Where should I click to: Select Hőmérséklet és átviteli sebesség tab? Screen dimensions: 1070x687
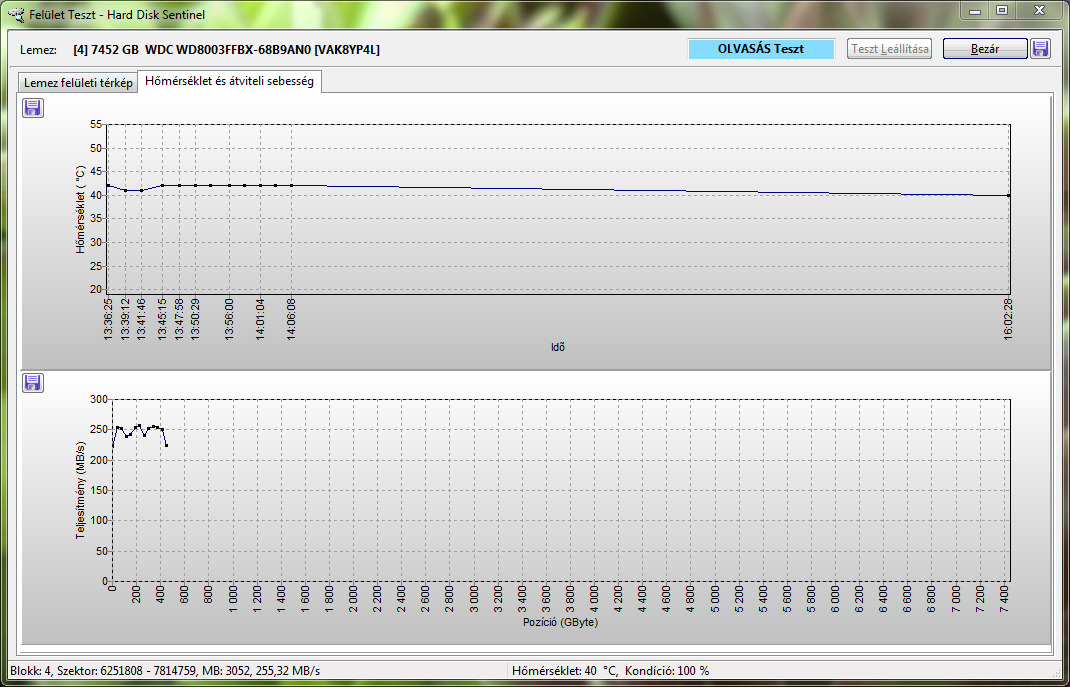pos(229,81)
